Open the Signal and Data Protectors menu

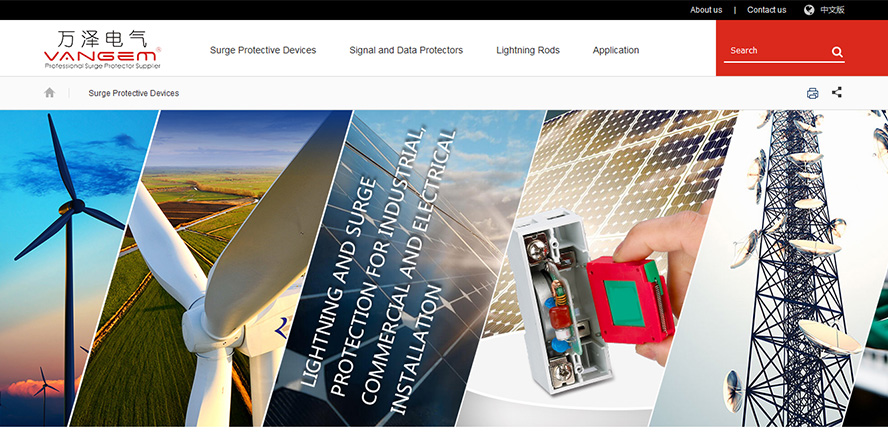tap(406, 50)
